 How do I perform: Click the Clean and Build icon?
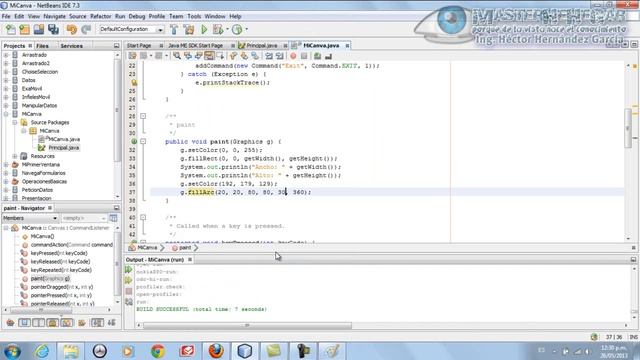click(189, 29)
